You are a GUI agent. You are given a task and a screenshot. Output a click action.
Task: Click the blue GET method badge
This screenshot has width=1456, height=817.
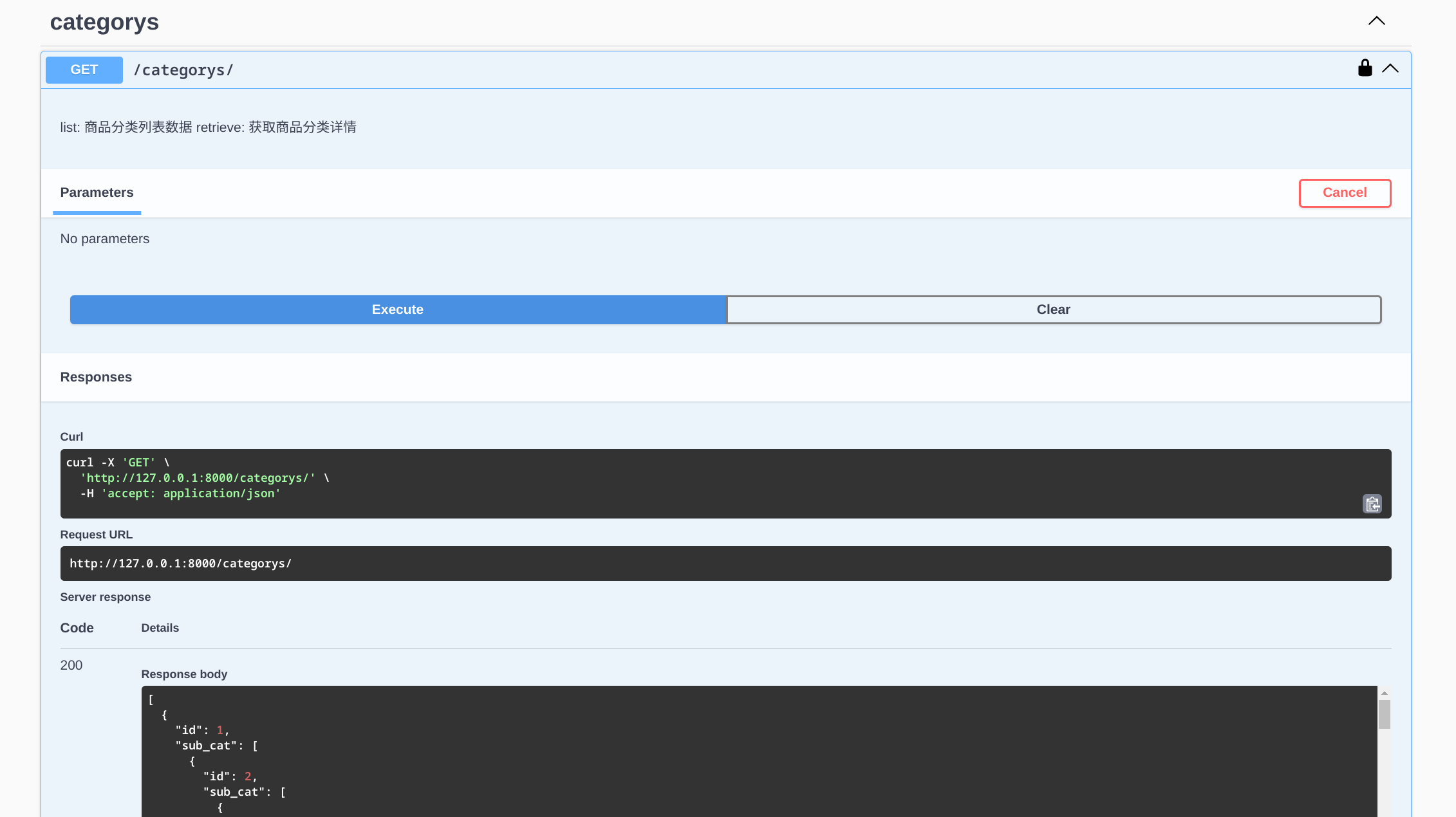click(84, 70)
